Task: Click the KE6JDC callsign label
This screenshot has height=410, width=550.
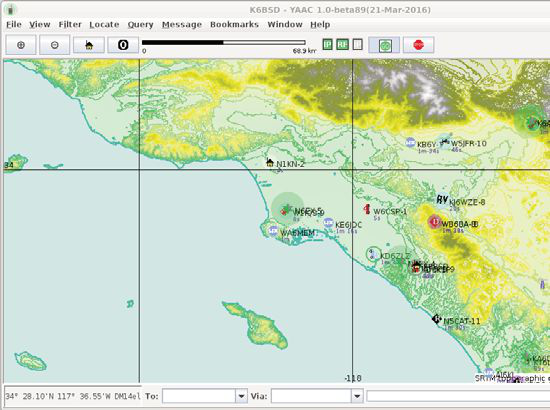Action: tap(348, 225)
